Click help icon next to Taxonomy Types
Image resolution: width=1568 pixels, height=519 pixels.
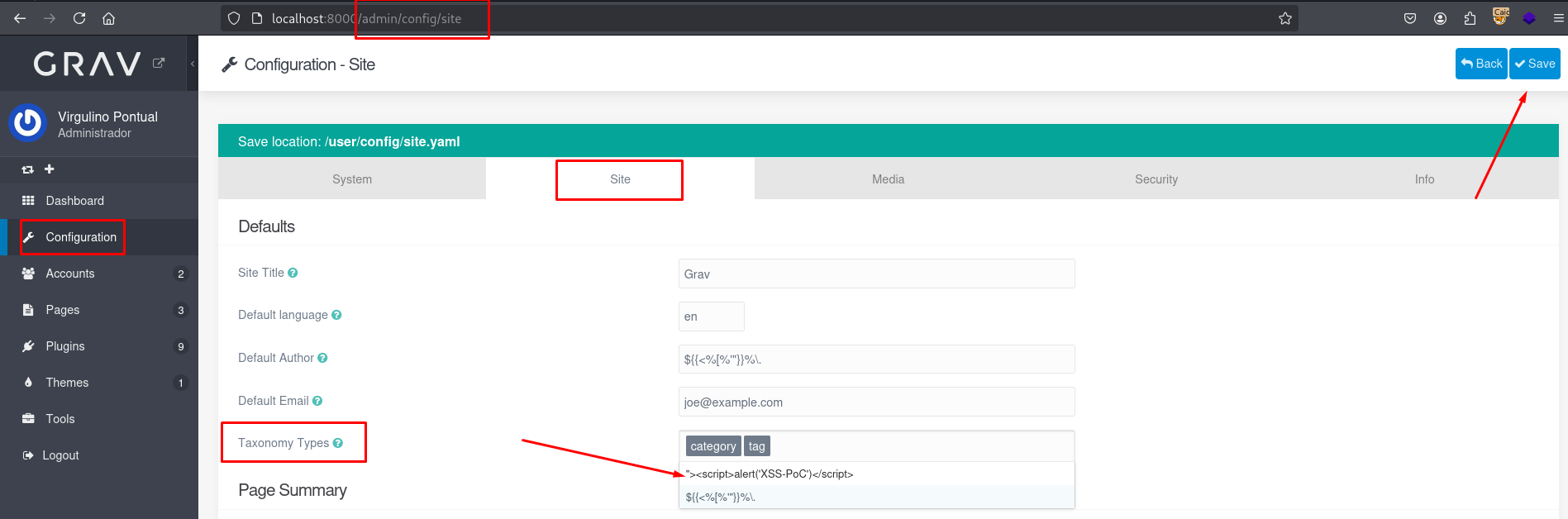click(337, 443)
